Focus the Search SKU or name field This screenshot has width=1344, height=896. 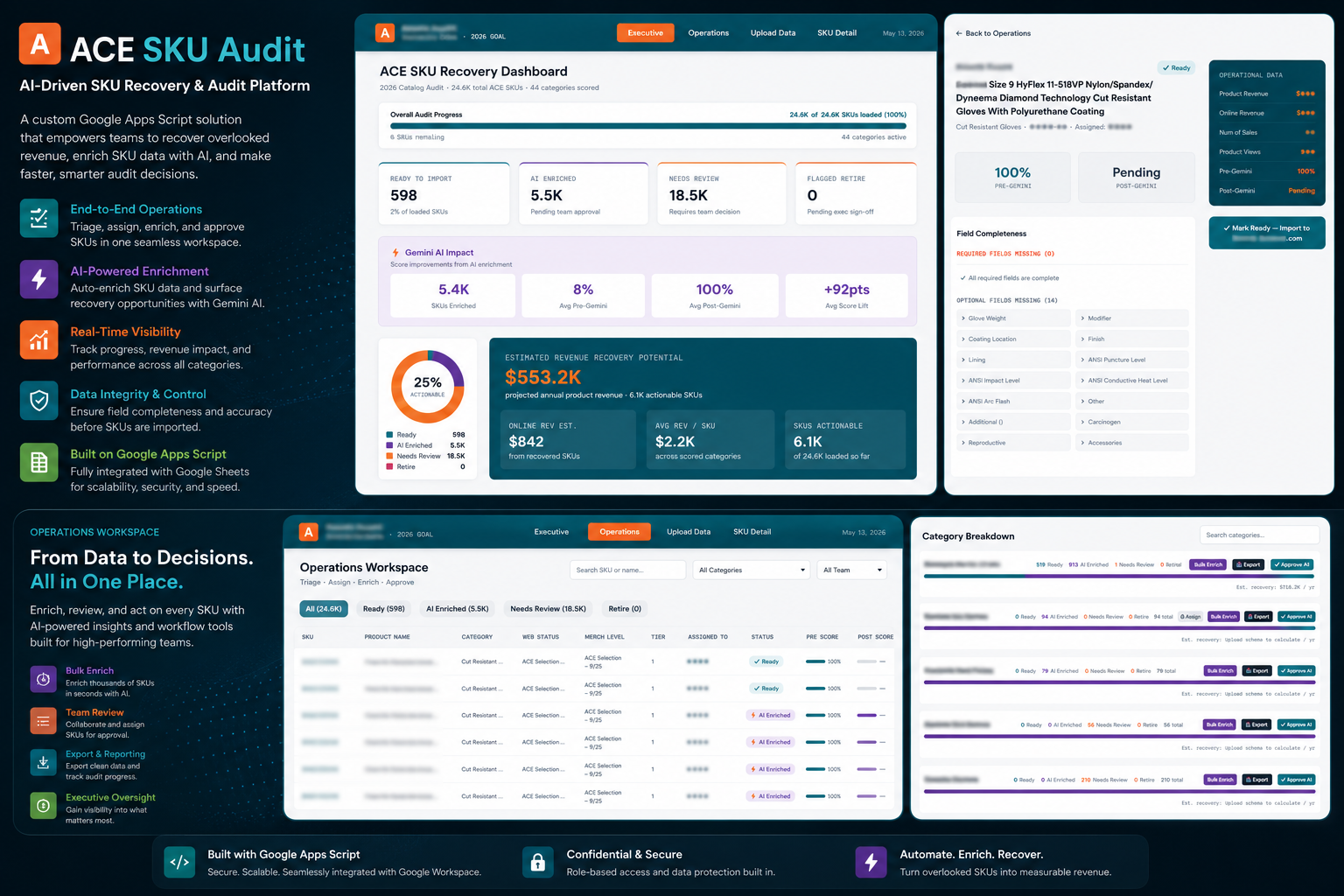627,570
